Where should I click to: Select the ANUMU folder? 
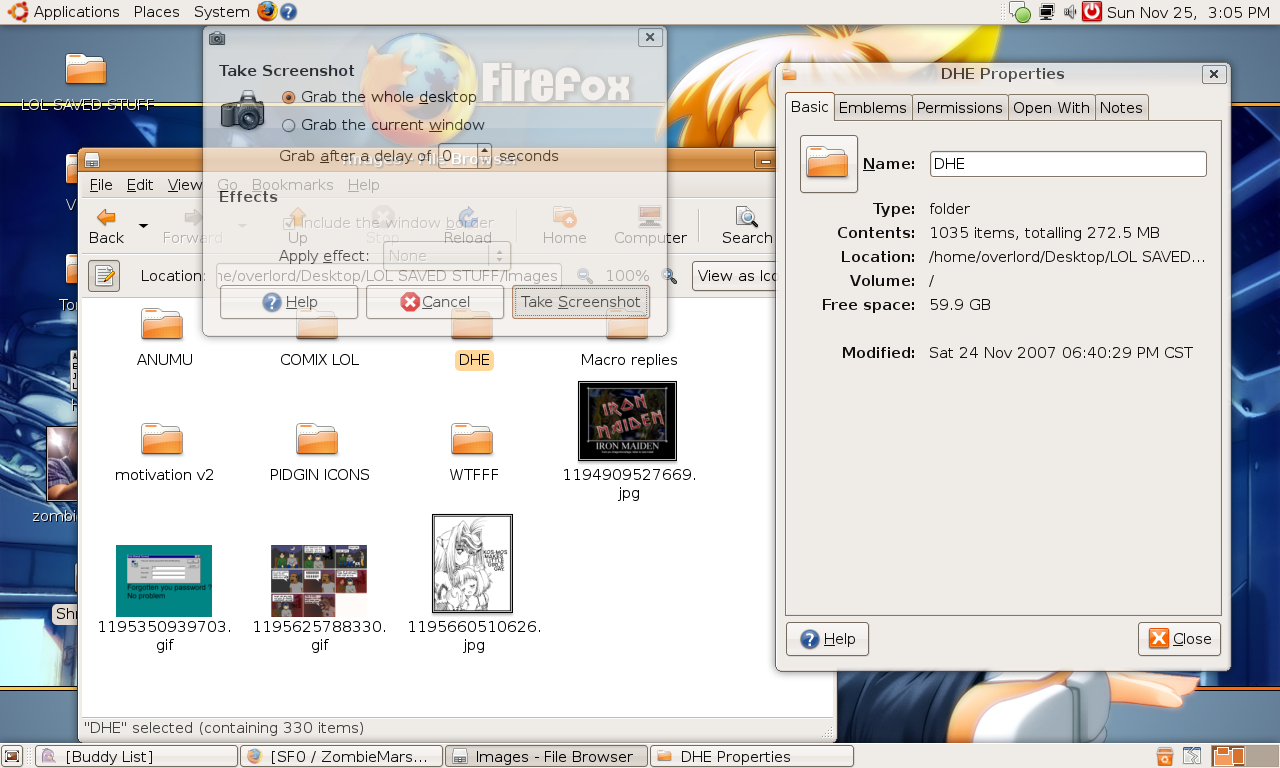(x=163, y=337)
